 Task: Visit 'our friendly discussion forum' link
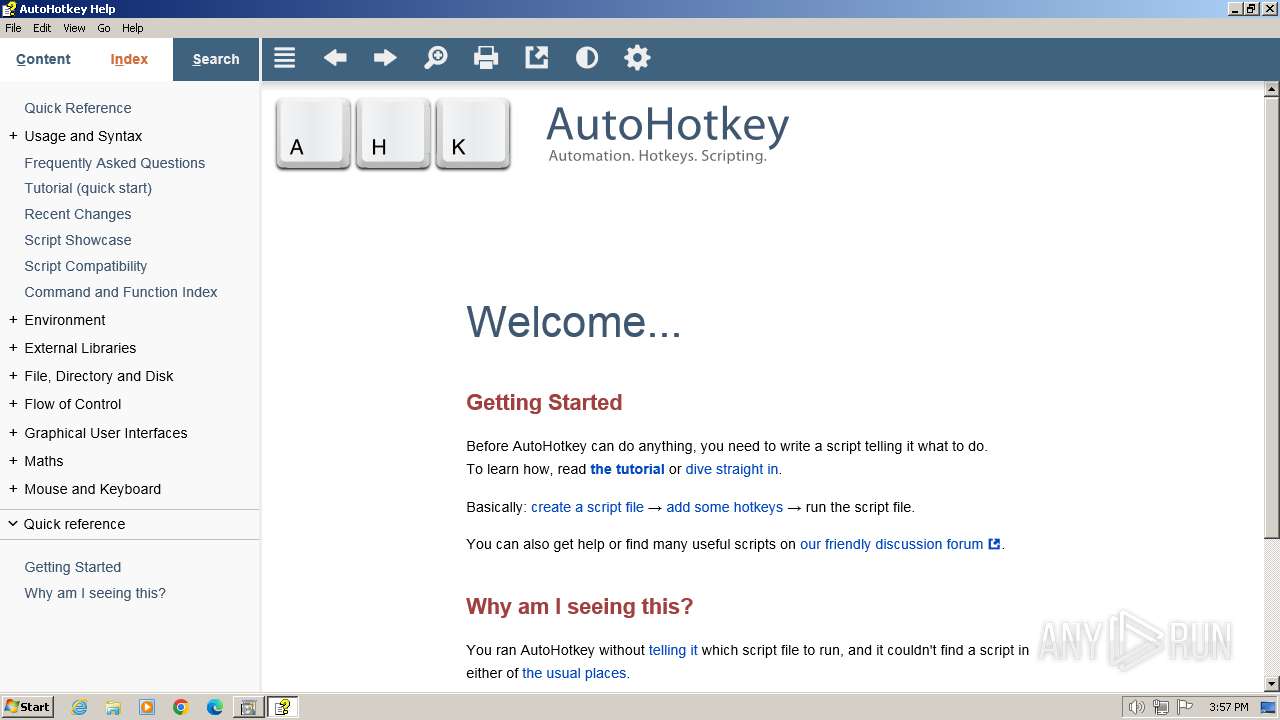[x=891, y=544]
